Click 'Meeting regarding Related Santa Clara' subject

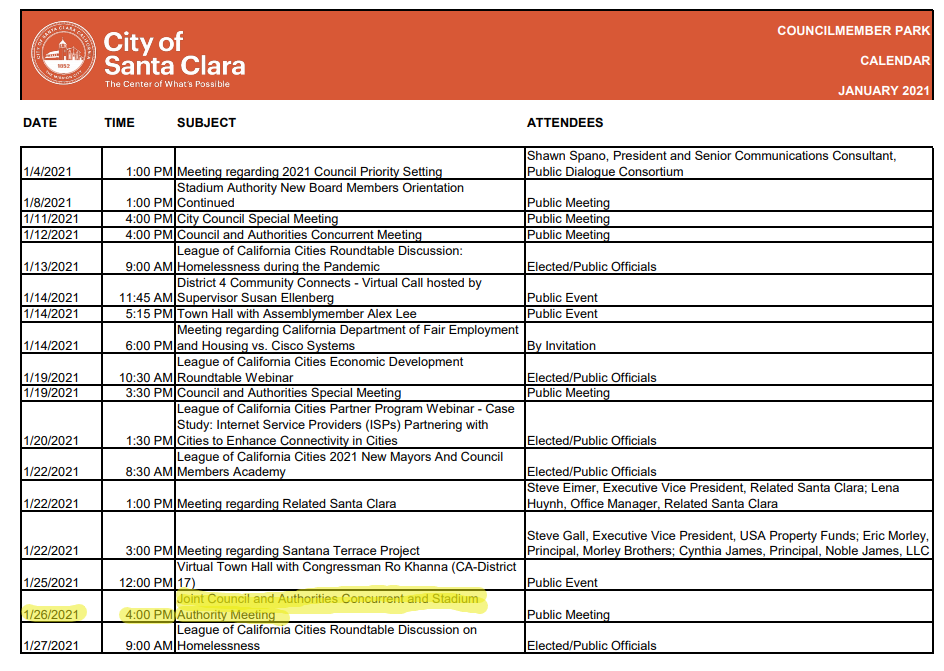pos(287,504)
